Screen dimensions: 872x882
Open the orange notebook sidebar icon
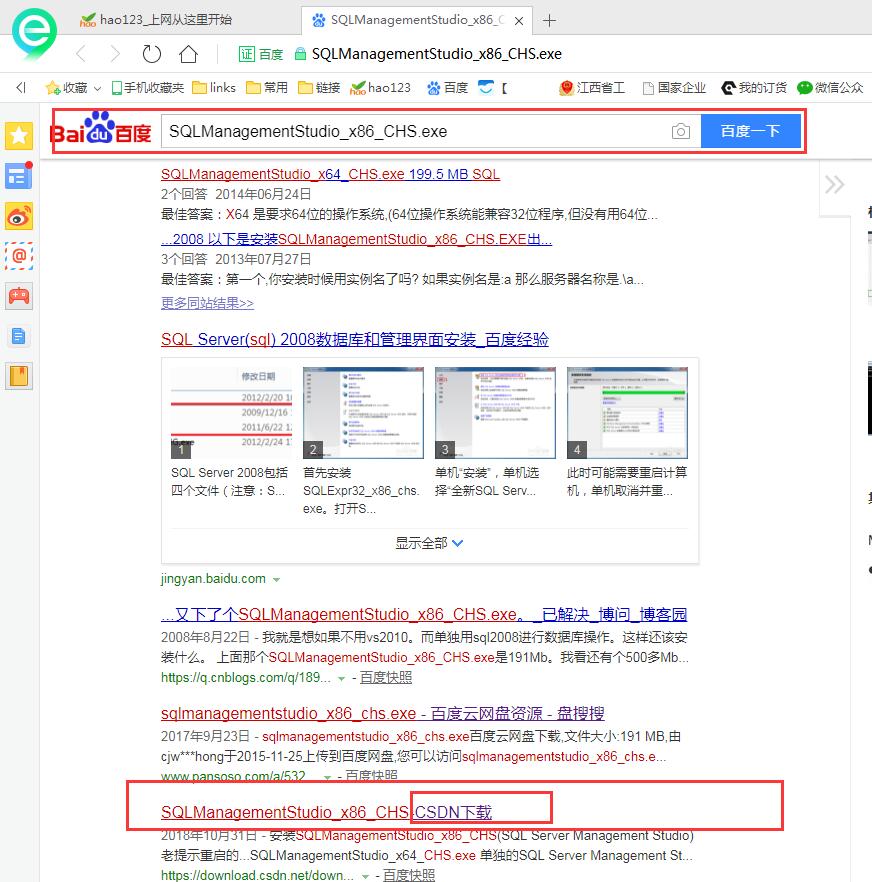pyautogui.click(x=18, y=374)
